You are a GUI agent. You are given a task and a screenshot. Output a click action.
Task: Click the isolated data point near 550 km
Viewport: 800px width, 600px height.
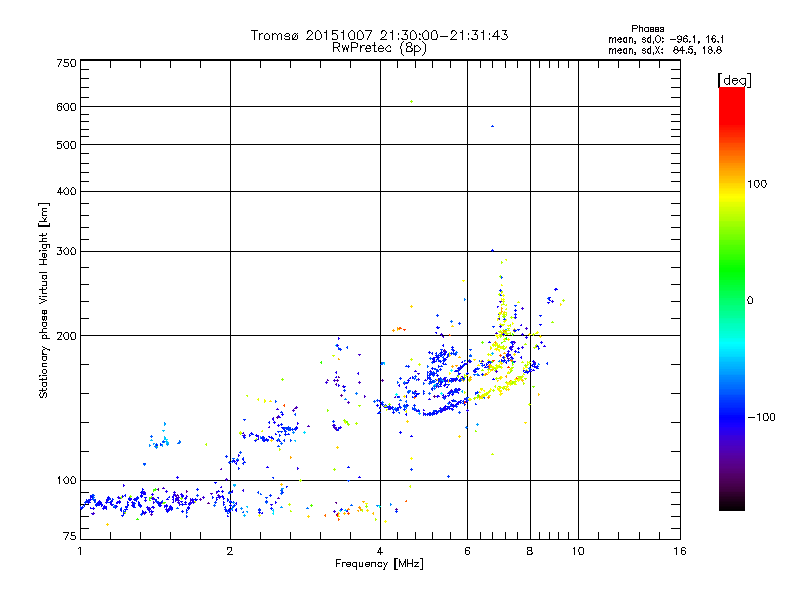click(492, 126)
